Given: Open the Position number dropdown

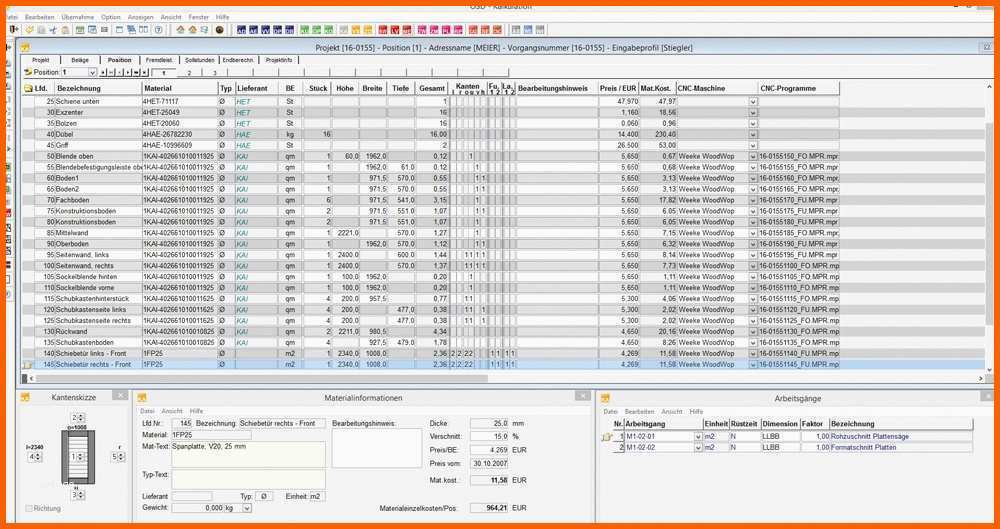Looking at the screenshot, I should 92,73.
